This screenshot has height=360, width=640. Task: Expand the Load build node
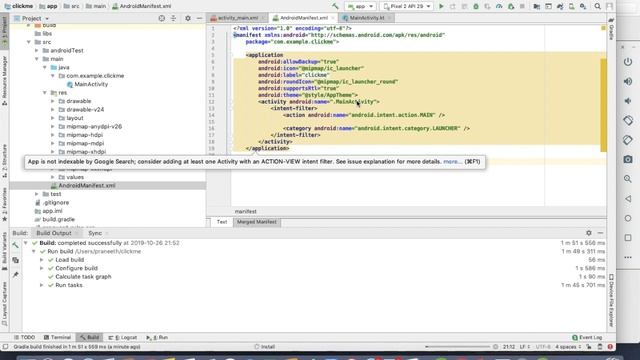click(42, 260)
